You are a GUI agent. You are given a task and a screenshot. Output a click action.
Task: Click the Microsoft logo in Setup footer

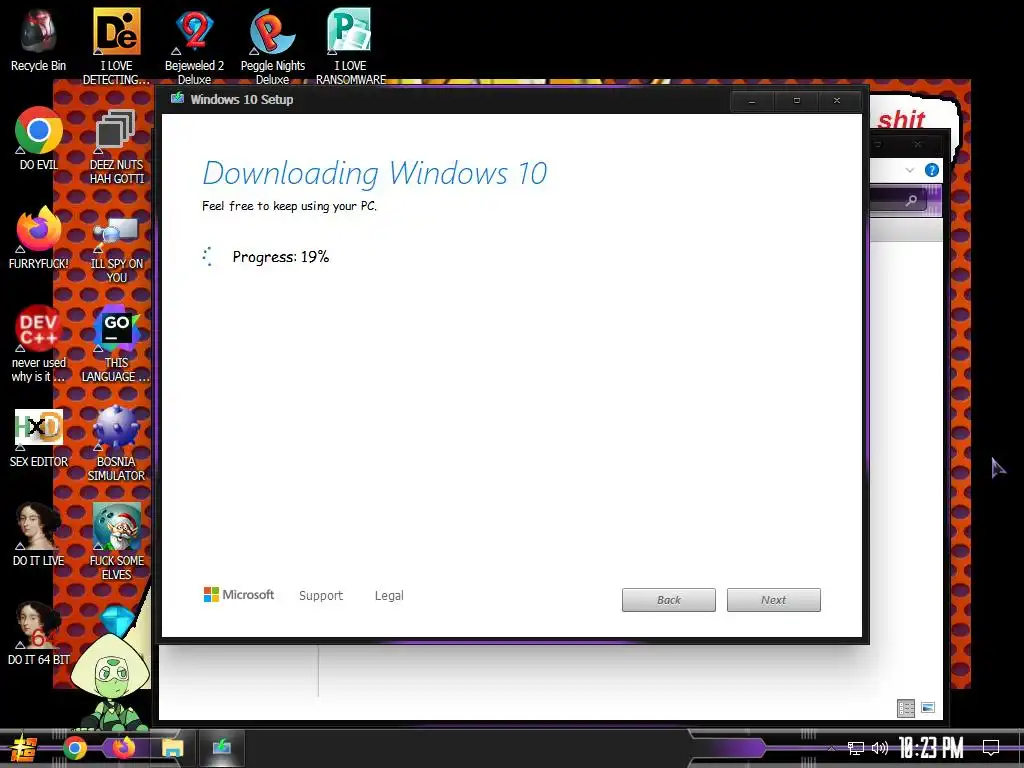(239, 595)
